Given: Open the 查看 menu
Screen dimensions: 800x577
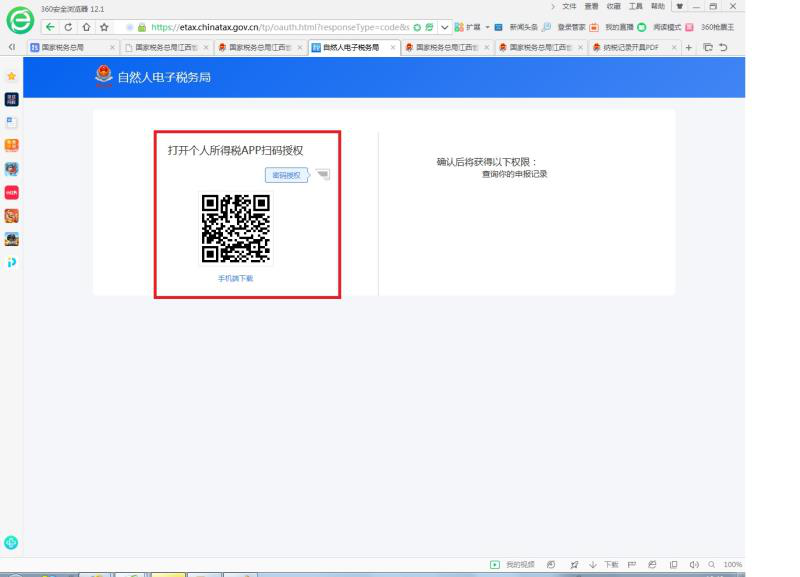Looking at the screenshot, I should click(591, 6).
